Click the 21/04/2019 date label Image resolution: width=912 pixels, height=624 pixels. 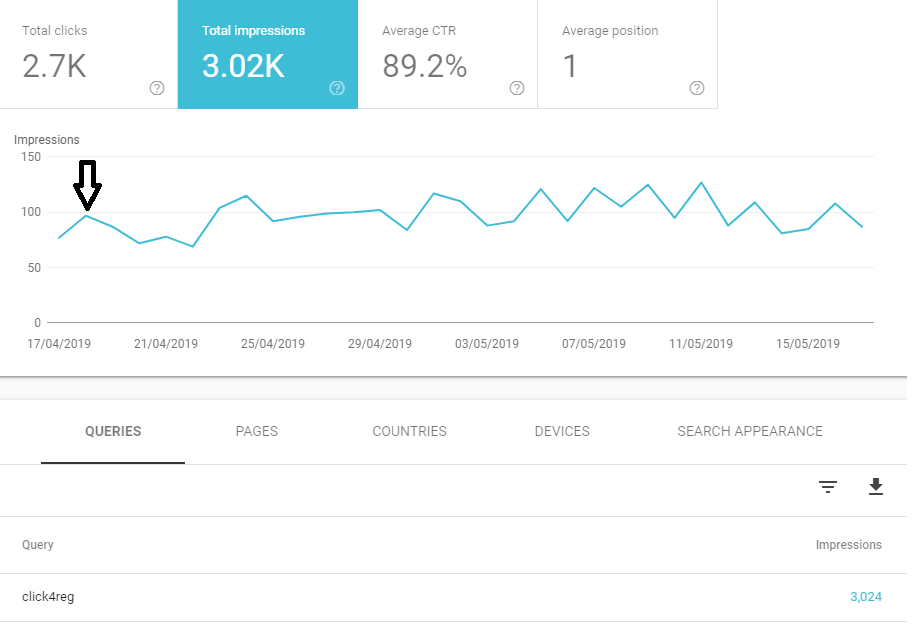click(166, 344)
